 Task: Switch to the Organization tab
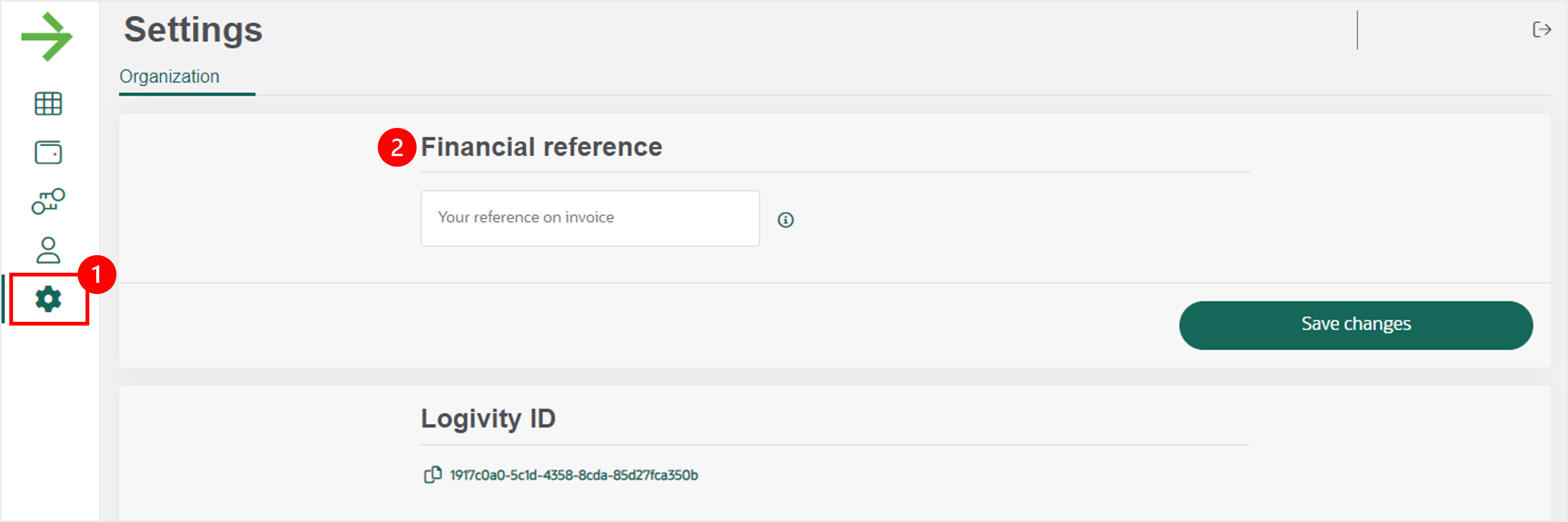tap(169, 77)
